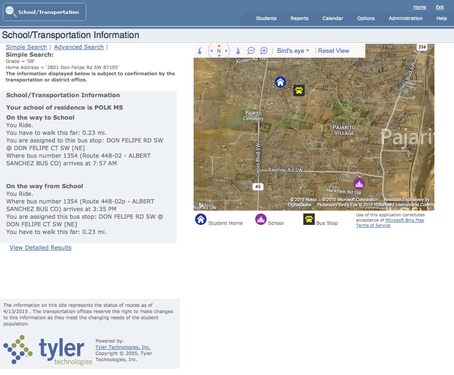Reset the map view
Screen dimensions: 454x375
(x=333, y=51)
